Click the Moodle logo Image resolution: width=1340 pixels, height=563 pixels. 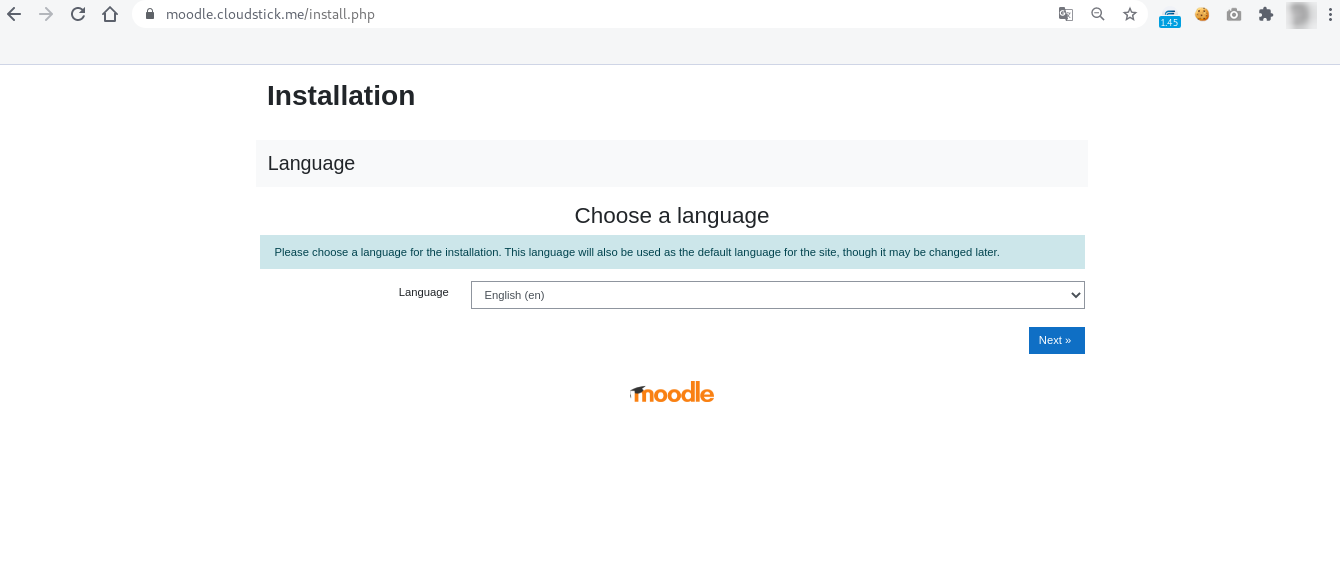coord(672,393)
